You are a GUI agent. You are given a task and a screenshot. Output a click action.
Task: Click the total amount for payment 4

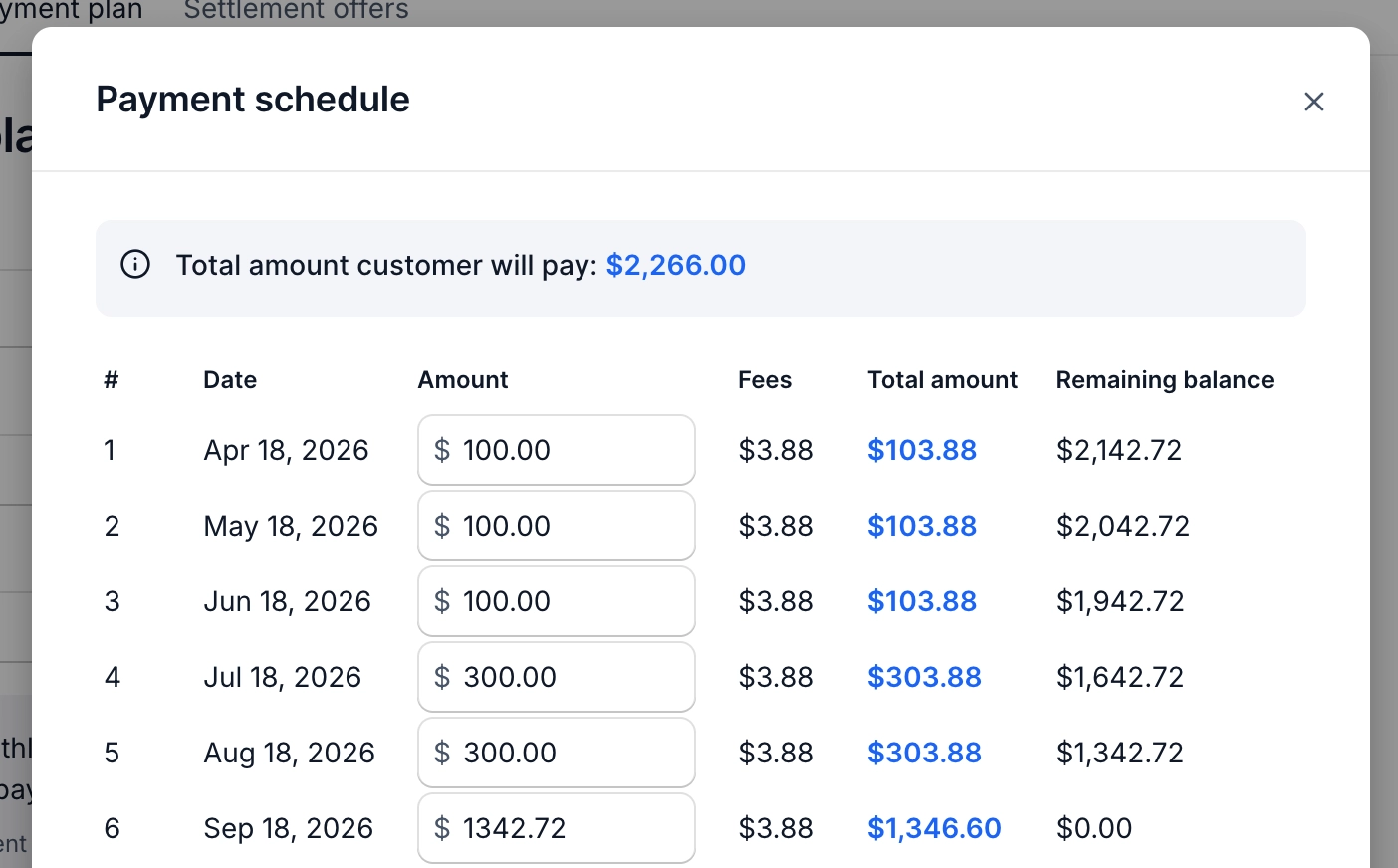(923, 677)
